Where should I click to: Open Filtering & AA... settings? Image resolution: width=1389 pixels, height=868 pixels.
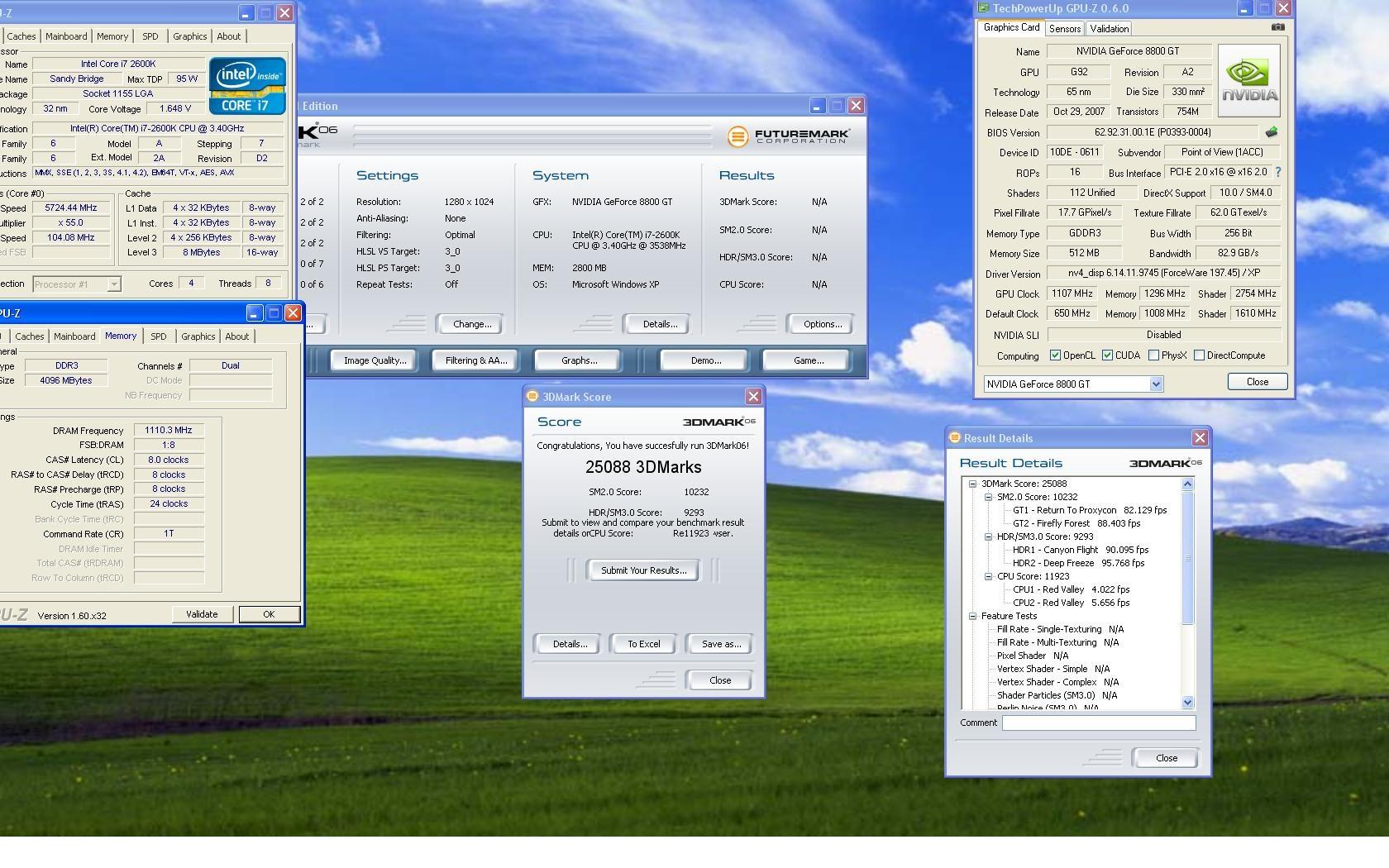[475, 360]
